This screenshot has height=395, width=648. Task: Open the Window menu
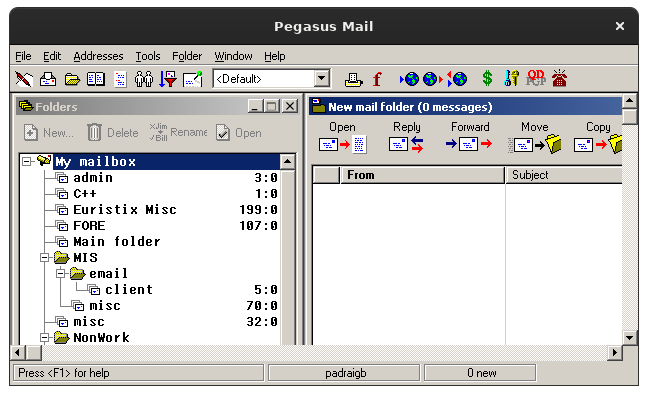point(233,56)
